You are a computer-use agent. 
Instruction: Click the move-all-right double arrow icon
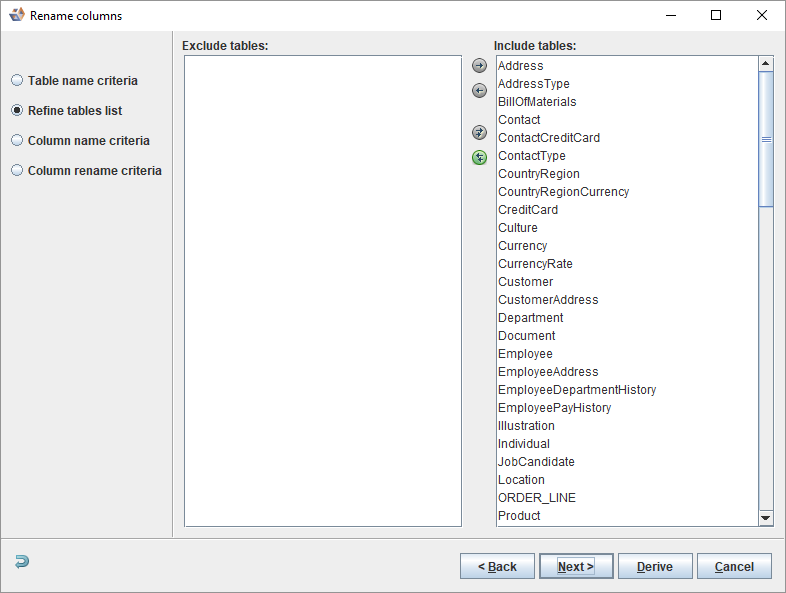click(479, 132)
